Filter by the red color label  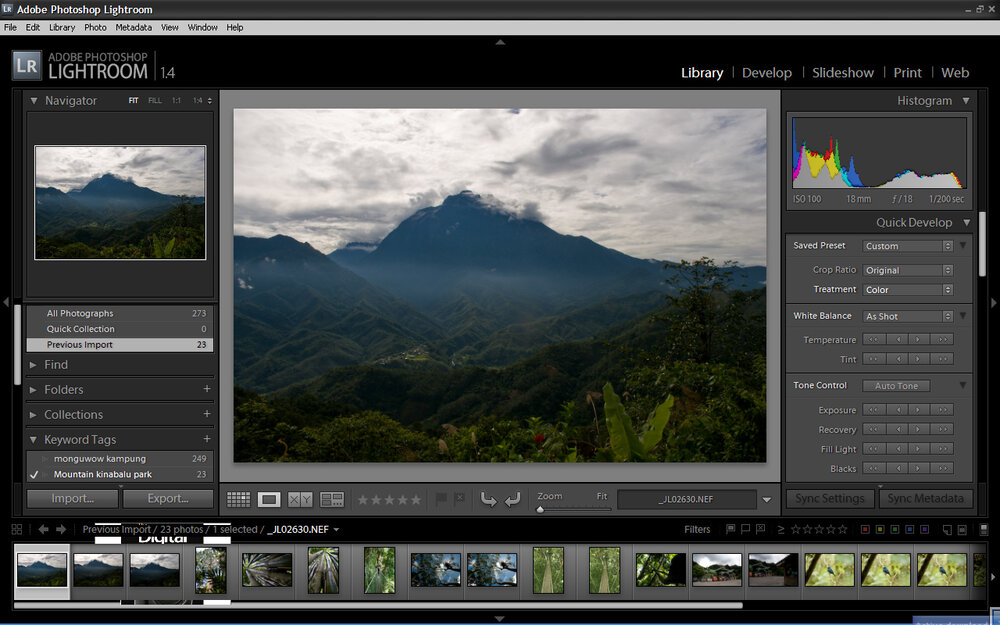click(x=865, y=529)
